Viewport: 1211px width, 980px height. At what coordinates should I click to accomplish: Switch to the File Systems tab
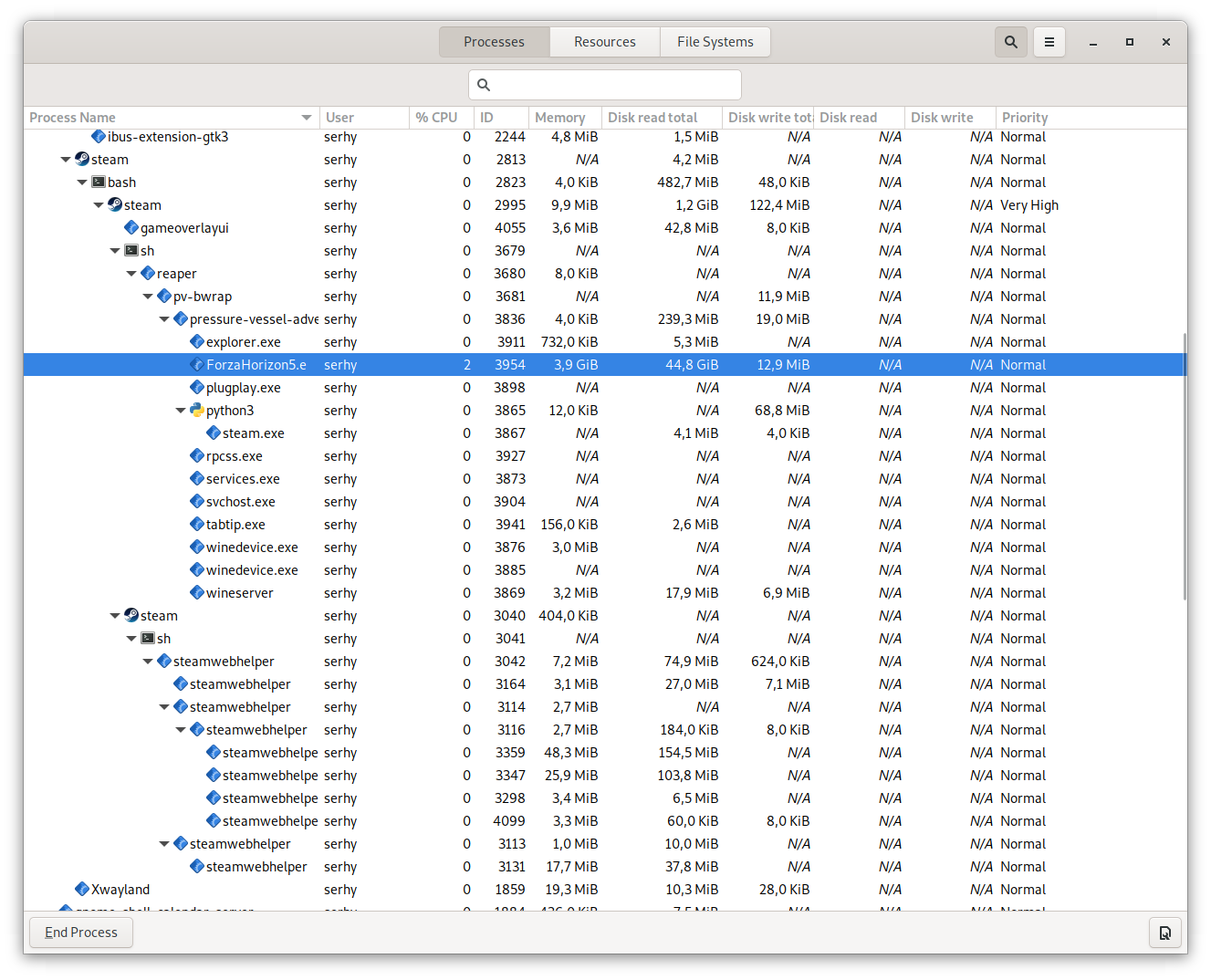[715, 42]
